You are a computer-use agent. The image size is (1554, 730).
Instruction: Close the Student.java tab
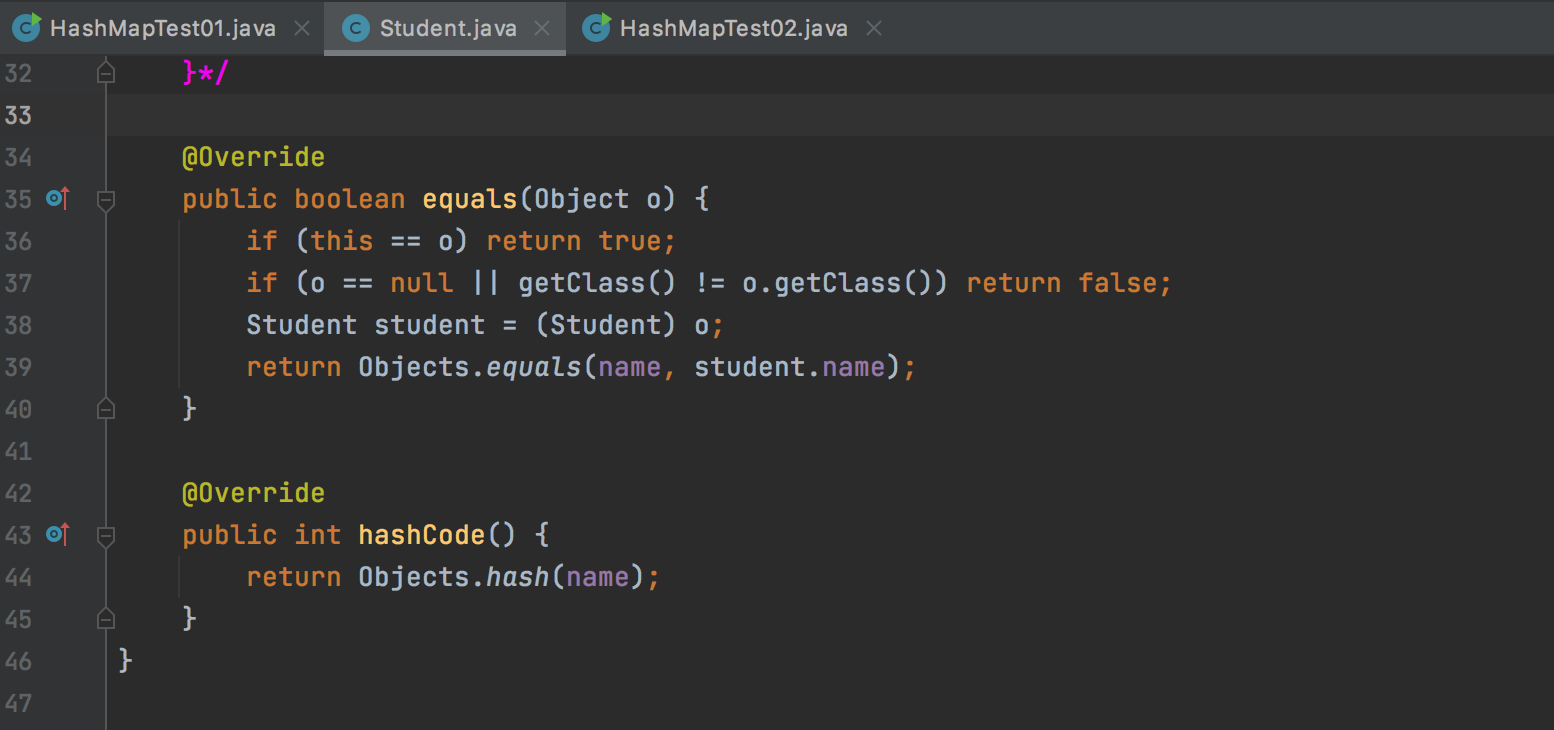(x=542, y=29)
